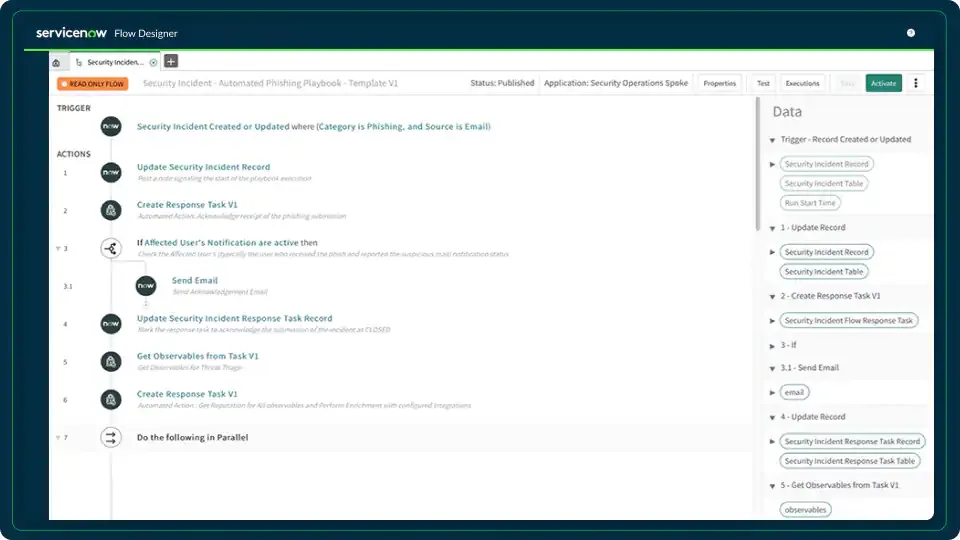Image resolution: width=960 pixels, height=540 pixels.
Task: Click Security Incident Table pill under step 1
Action: 823,272
